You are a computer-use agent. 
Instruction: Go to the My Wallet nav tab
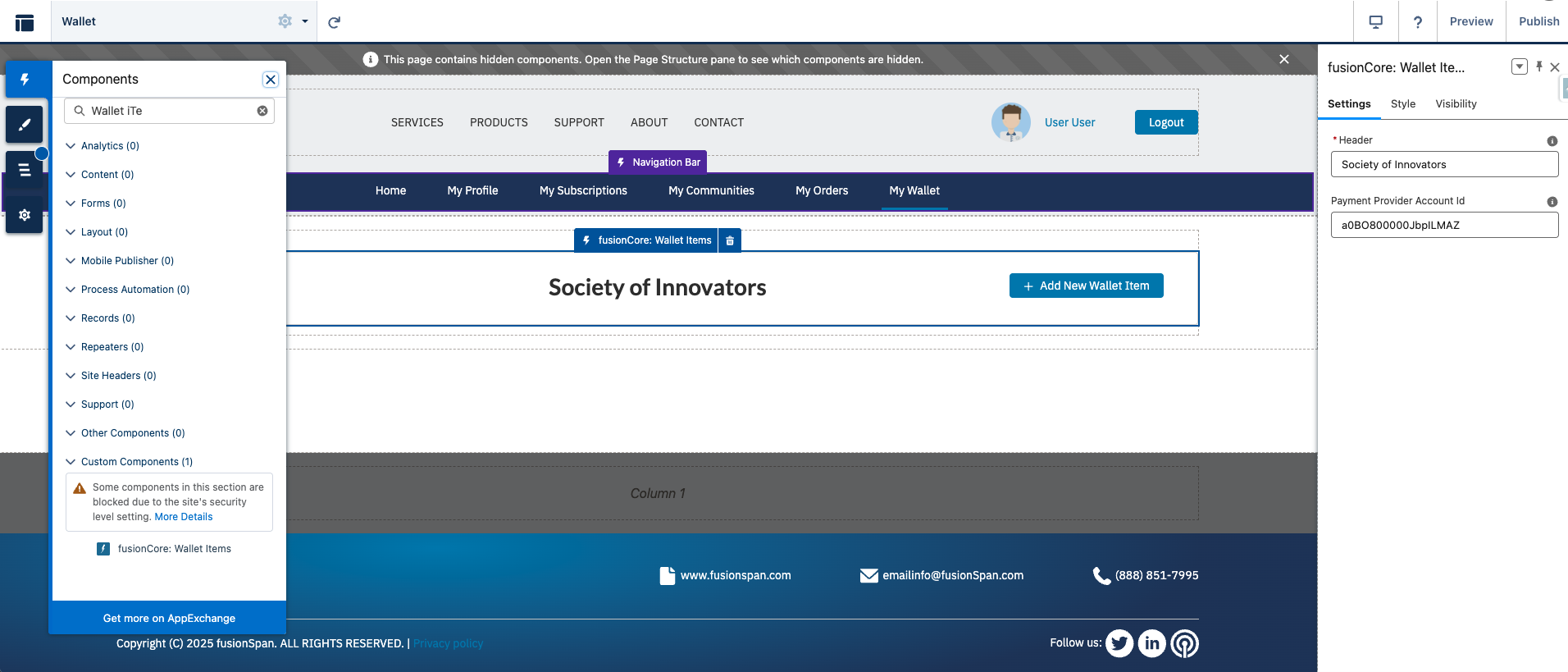(x=914, y=190)
